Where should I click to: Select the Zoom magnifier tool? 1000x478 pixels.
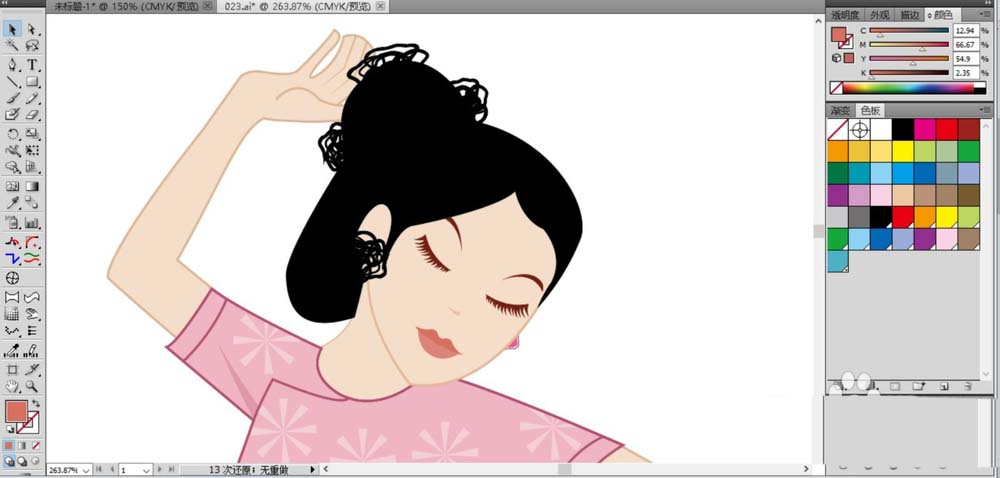coord(32,386)
